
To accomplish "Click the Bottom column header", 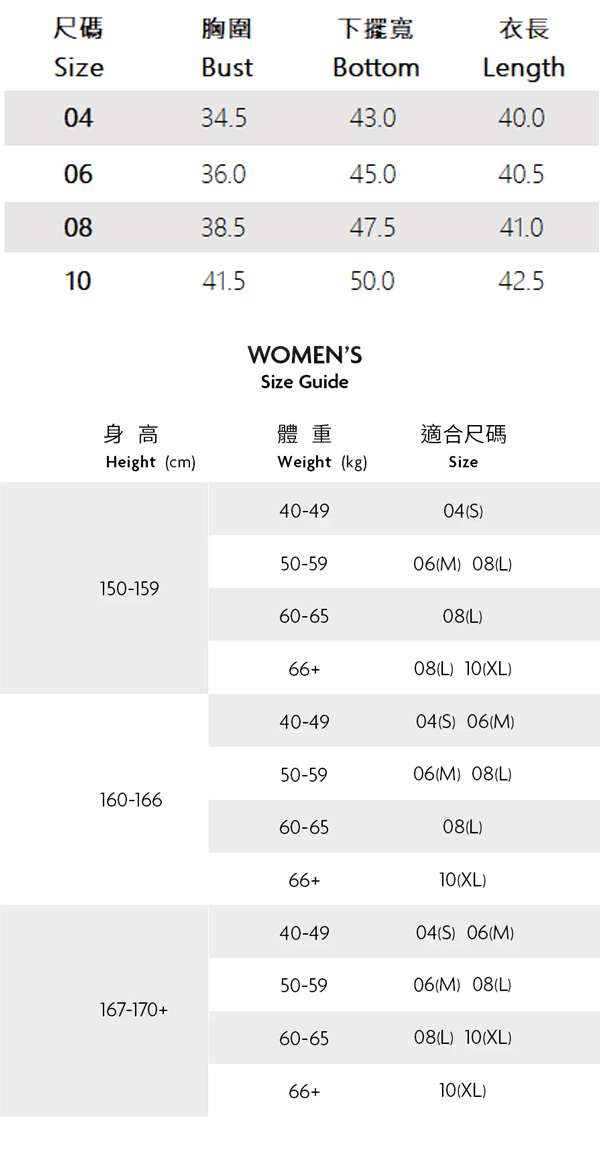I will tap(375, 49).
